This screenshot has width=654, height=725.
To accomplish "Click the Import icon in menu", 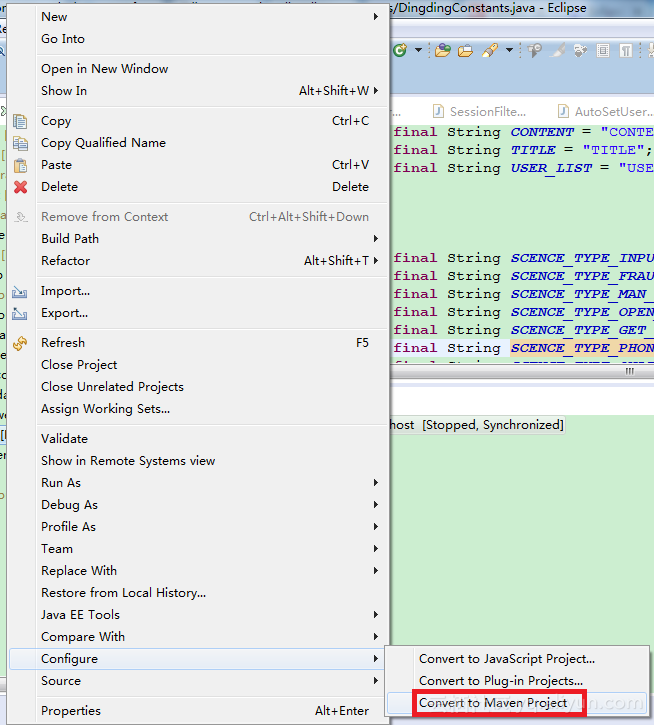I will 20,291.
